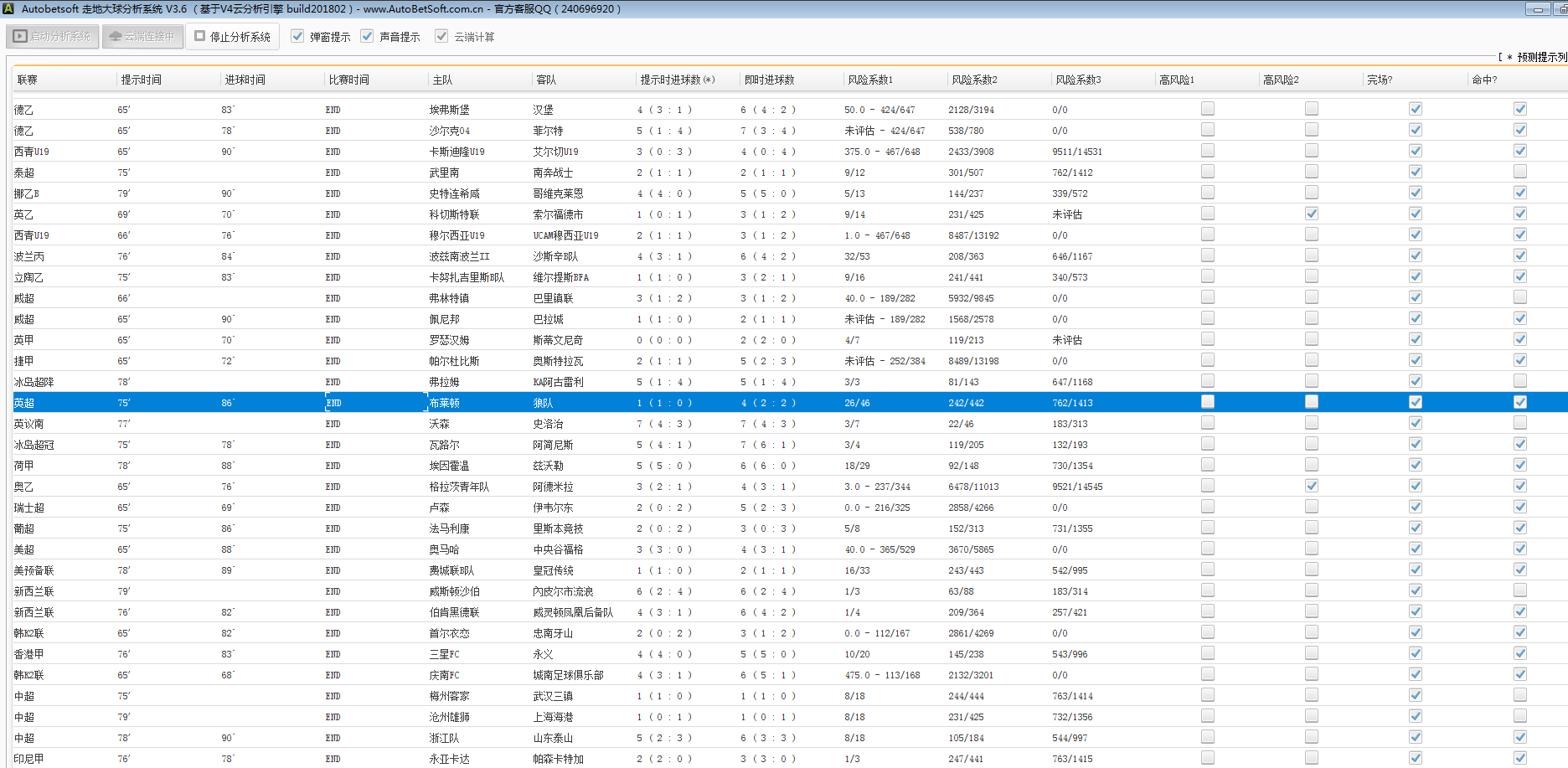Check 命中? box in 武里南 row
The height and width of the screenshot is (768, 1568).
coord(1519,172)
